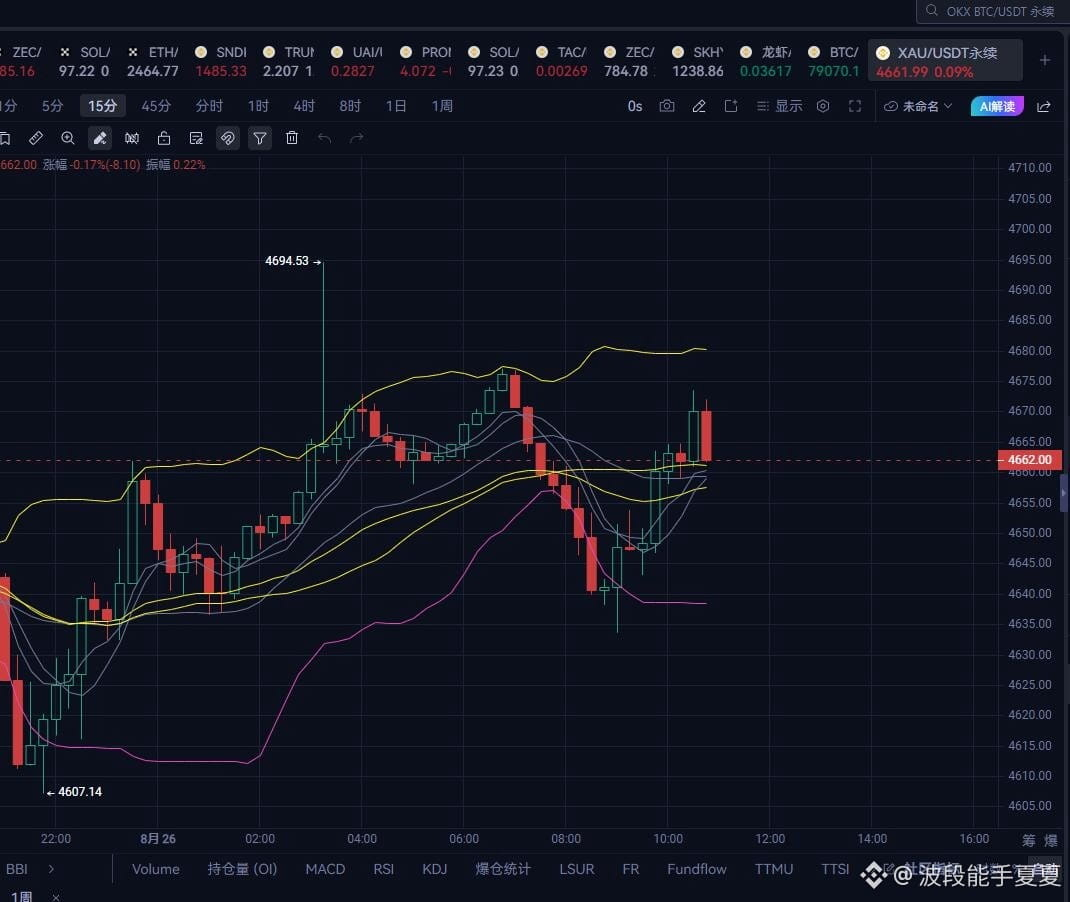Open the UAI/ 0.2827 symbol tab
1070x902 pixels.
[356, 61]
